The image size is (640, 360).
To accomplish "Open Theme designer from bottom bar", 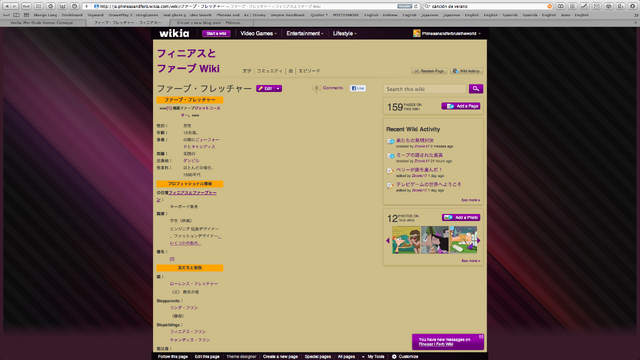I will click(x=241, y=356).
